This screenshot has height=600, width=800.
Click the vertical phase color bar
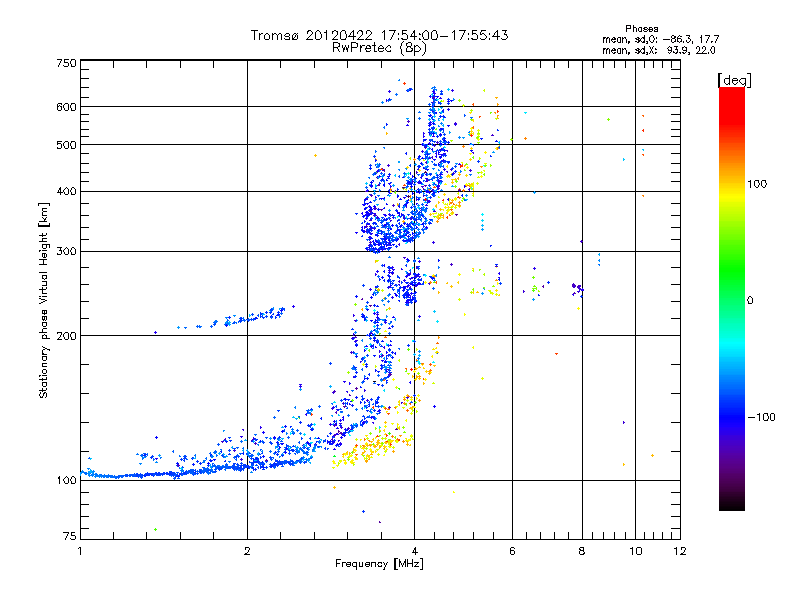click(732, 298)
